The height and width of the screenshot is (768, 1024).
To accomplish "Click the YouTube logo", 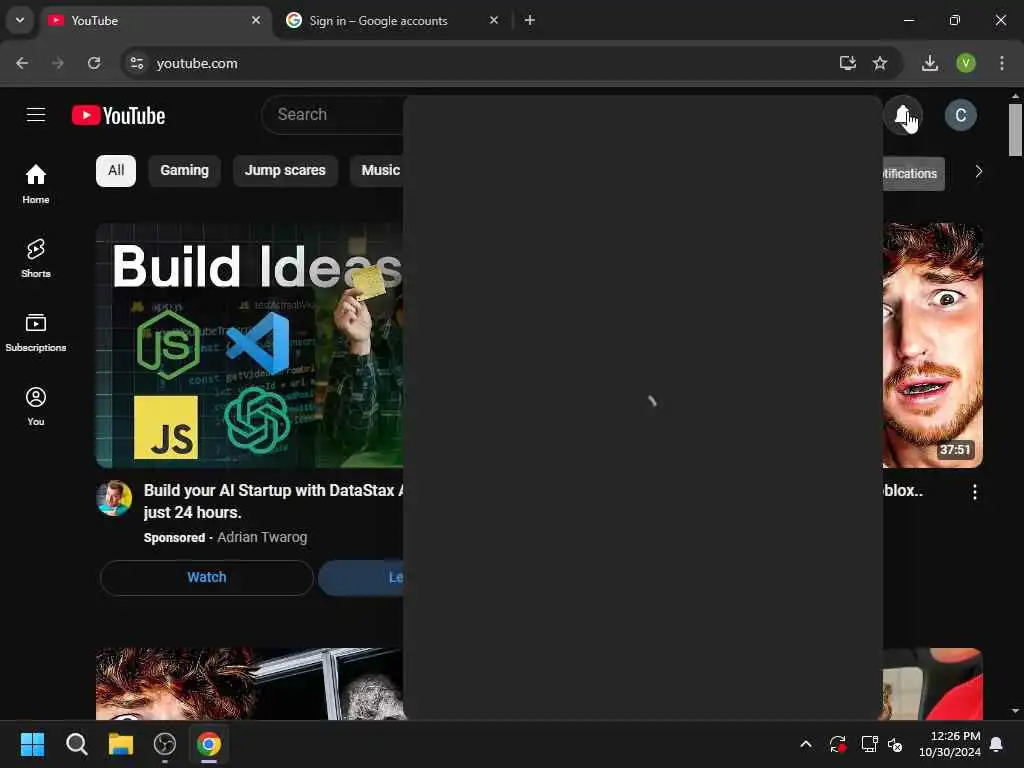I will point(118,115).
